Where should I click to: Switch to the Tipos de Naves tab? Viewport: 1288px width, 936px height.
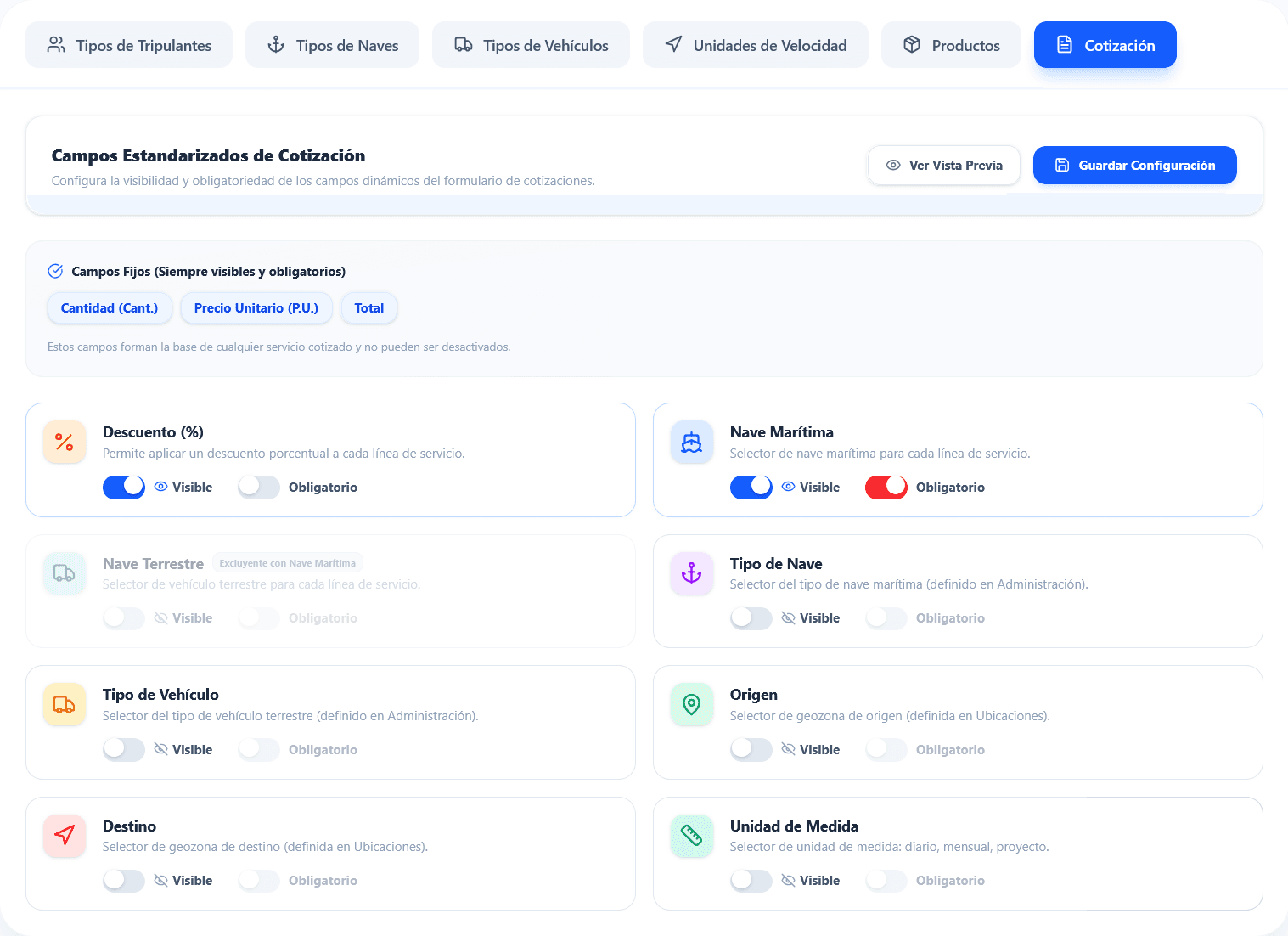click(332, 45)
